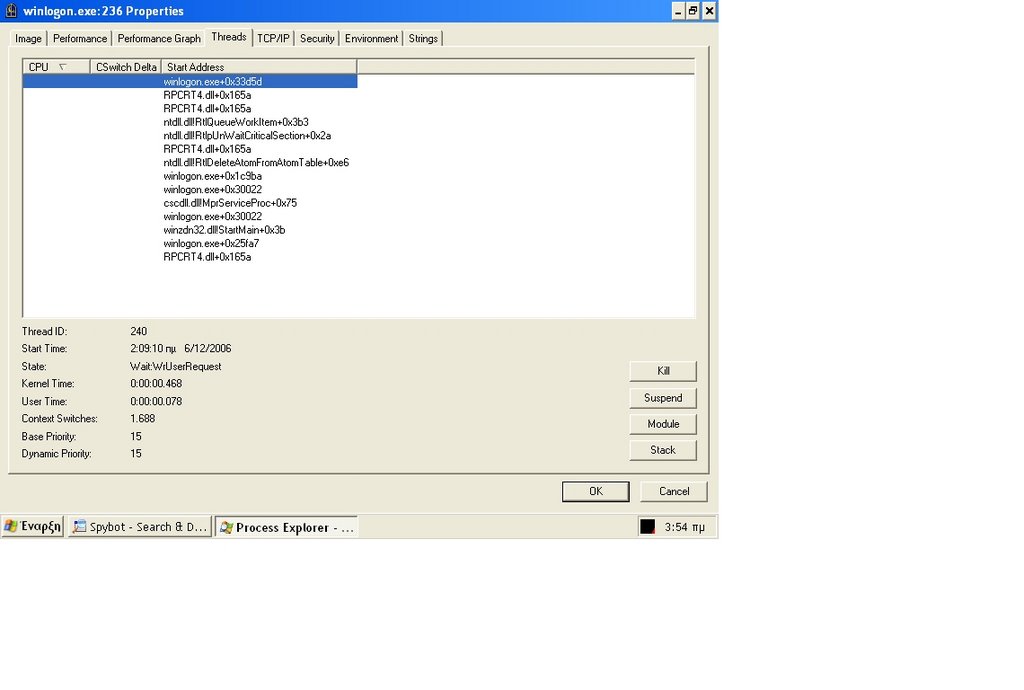Cancel the properties dialog
The height and width of the screenshot is (690, 1024).
click(x=674, y=492)
